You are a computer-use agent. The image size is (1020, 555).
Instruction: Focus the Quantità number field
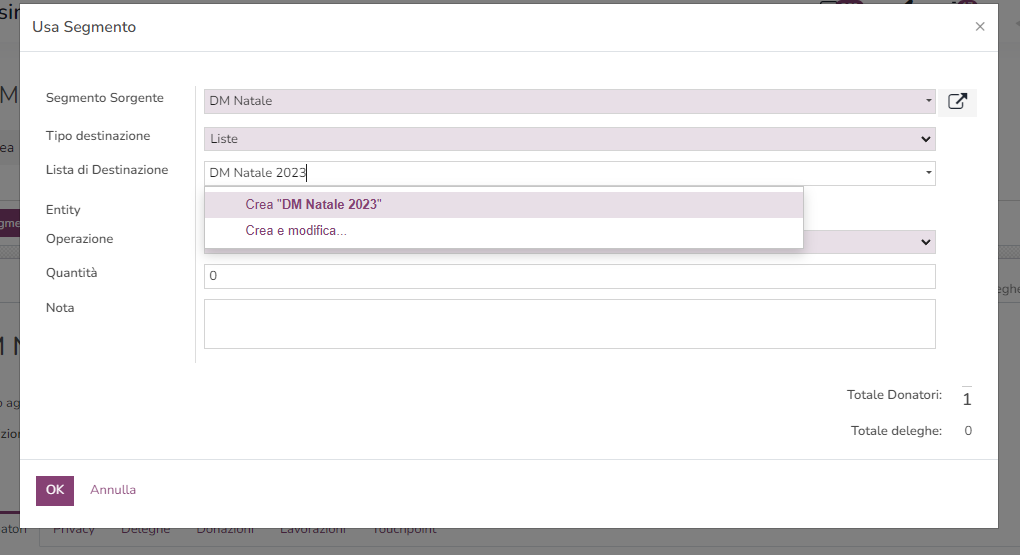(570, 276)
